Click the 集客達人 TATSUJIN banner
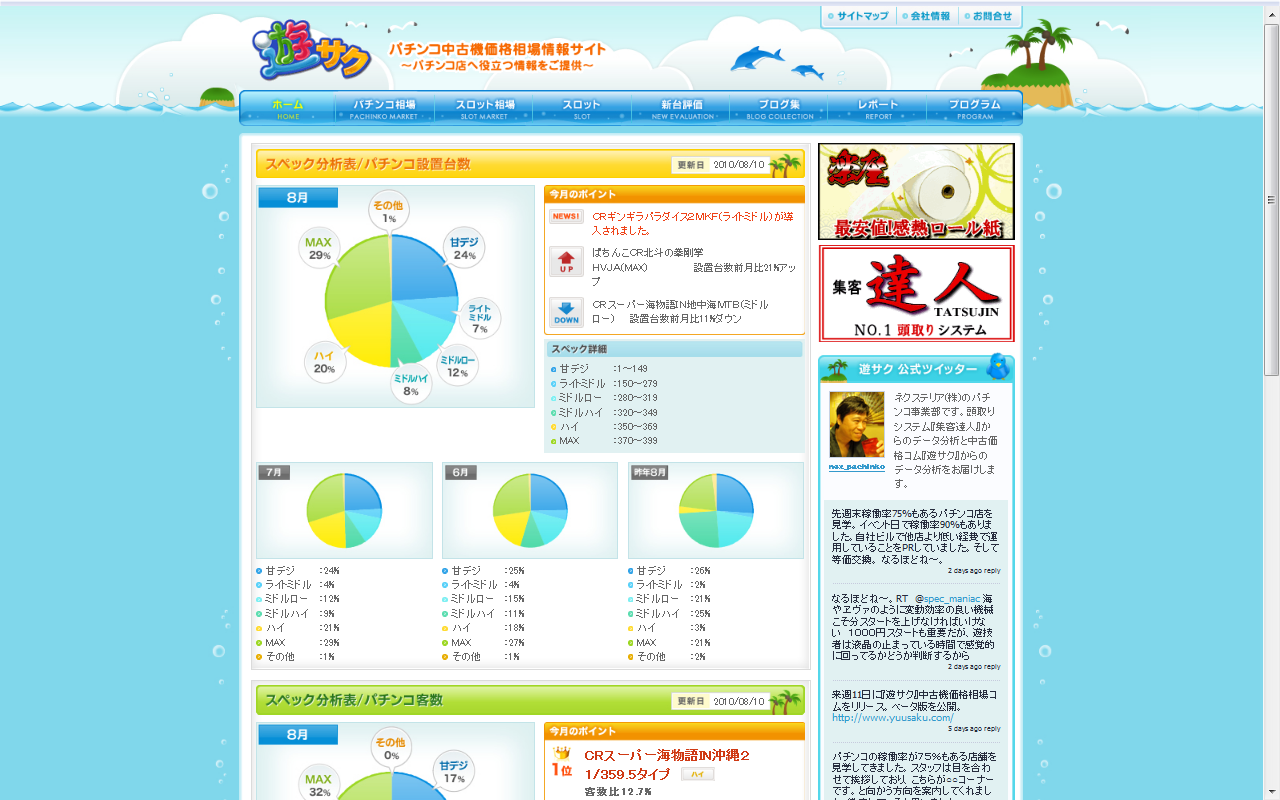The width and height of the screenshot is (1280, 800). click(x=916, y=293)
